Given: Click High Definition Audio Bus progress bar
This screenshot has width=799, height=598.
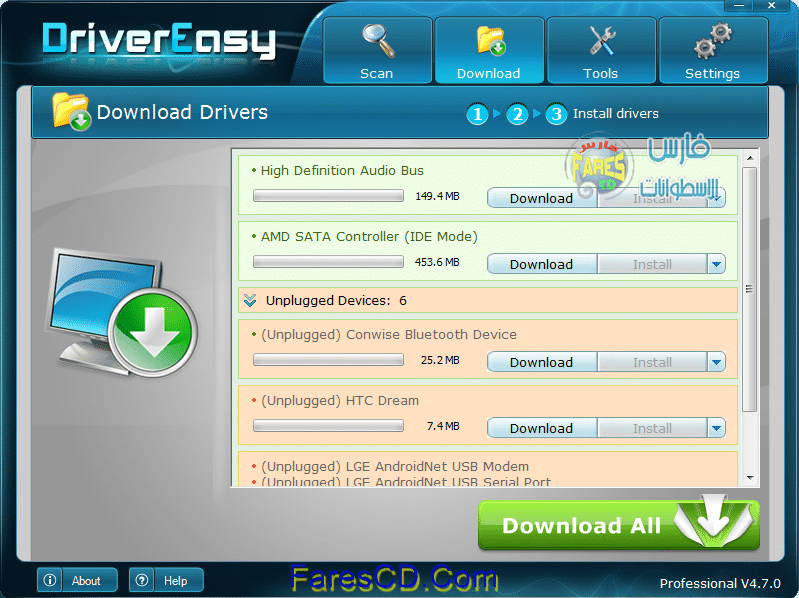Looking at the screenshot, I should click(x=328, y=196).
